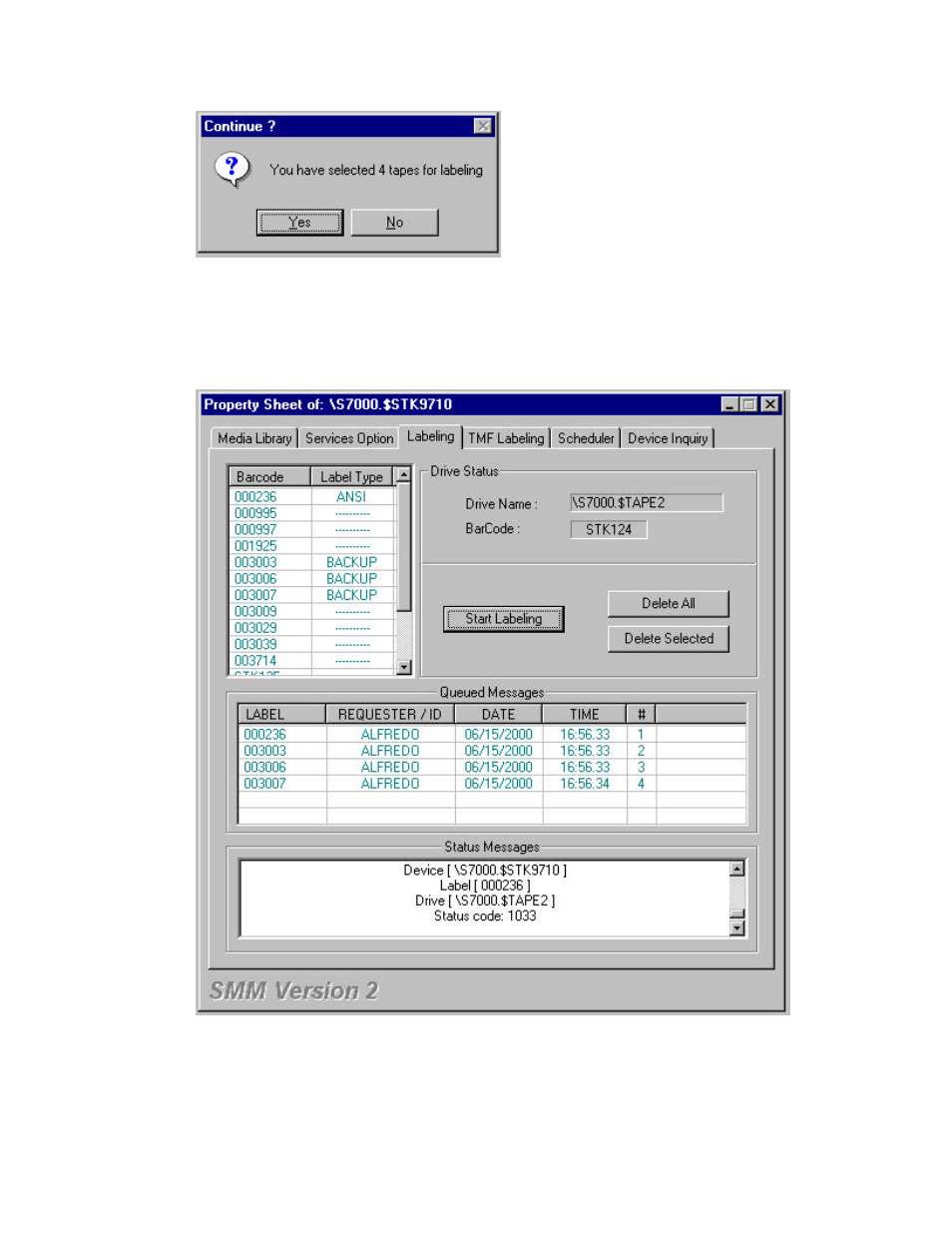Screen dimensions: 952x1233
Task: Confirm labeling with the Yes button
Action: pos(299,223)
